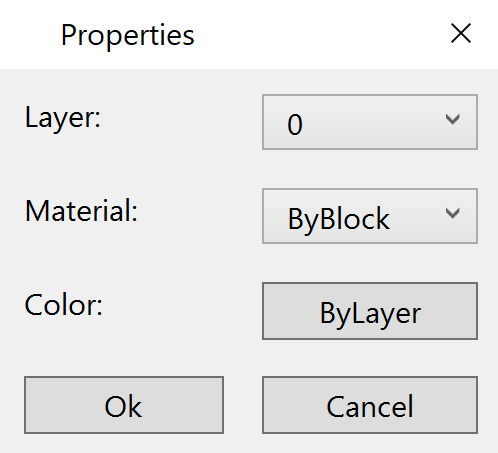Confirm changes with the Ok button
The height and width of the screenshot is (453, 498).
pyautogui.click(x=124, y=405)
